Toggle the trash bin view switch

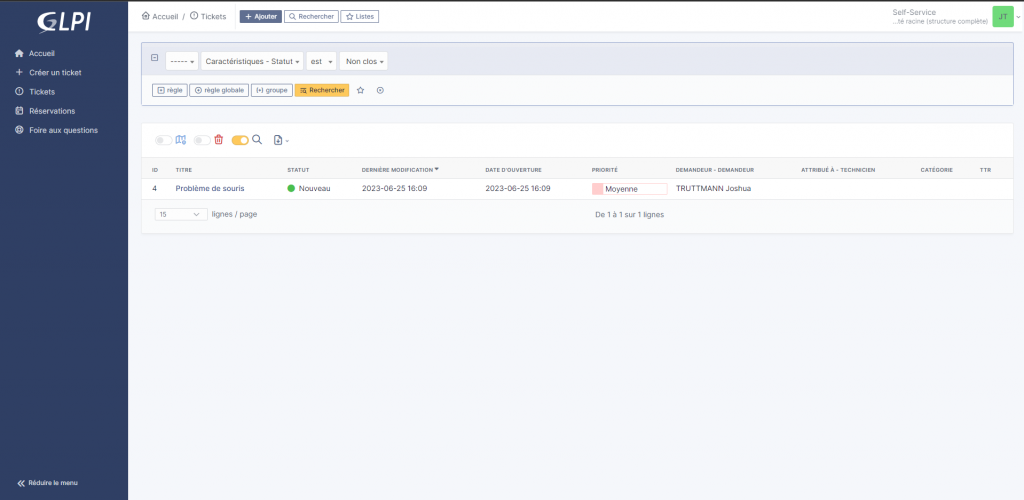coord(202,140)
